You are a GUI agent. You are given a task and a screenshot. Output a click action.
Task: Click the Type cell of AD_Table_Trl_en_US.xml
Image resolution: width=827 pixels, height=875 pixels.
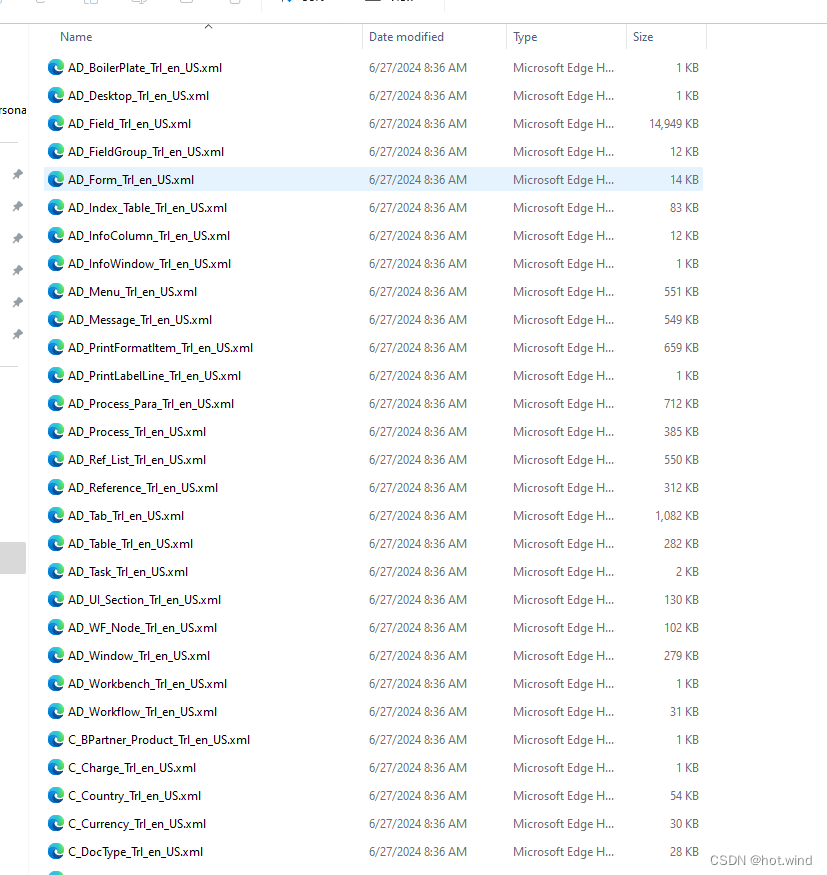tap(564, 544)
